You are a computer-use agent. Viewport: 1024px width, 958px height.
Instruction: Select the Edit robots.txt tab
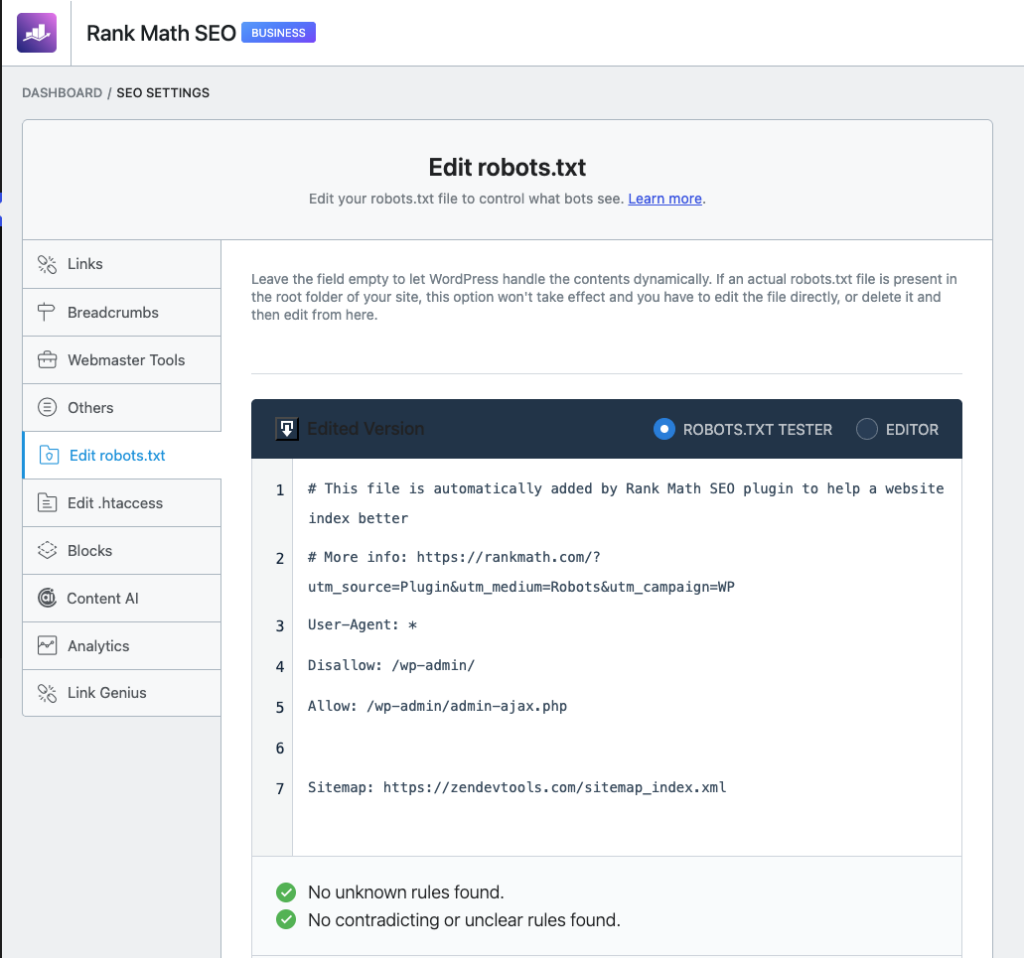pos(122,455)
